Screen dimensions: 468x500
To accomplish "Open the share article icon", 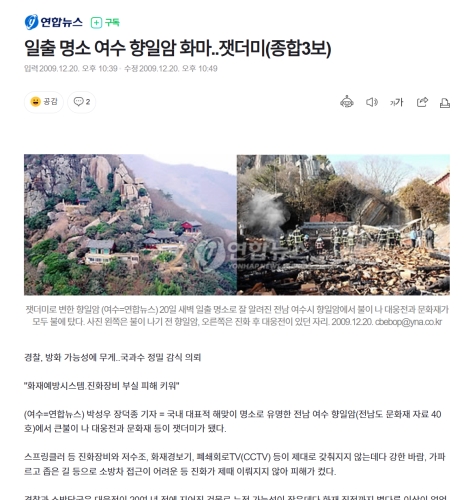I will (x=422, y=102).
